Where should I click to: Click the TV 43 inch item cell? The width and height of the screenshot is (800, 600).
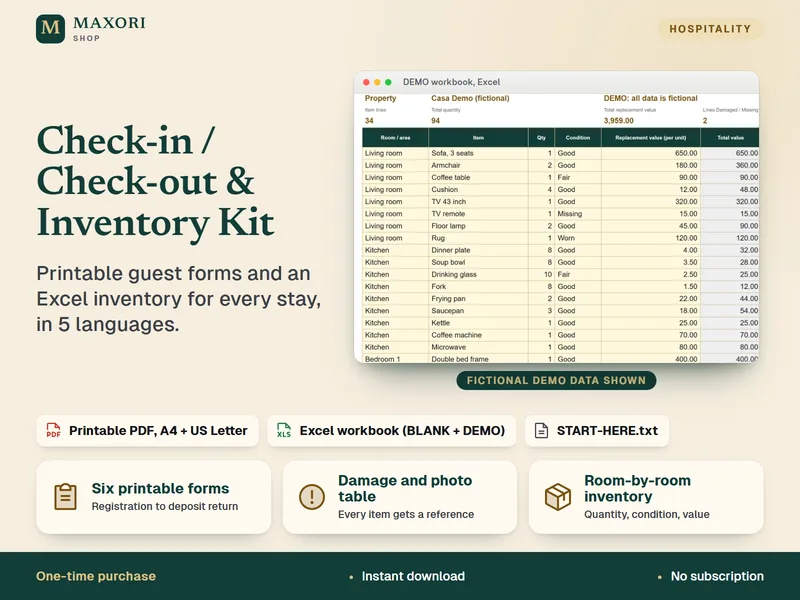click(478, 202)
